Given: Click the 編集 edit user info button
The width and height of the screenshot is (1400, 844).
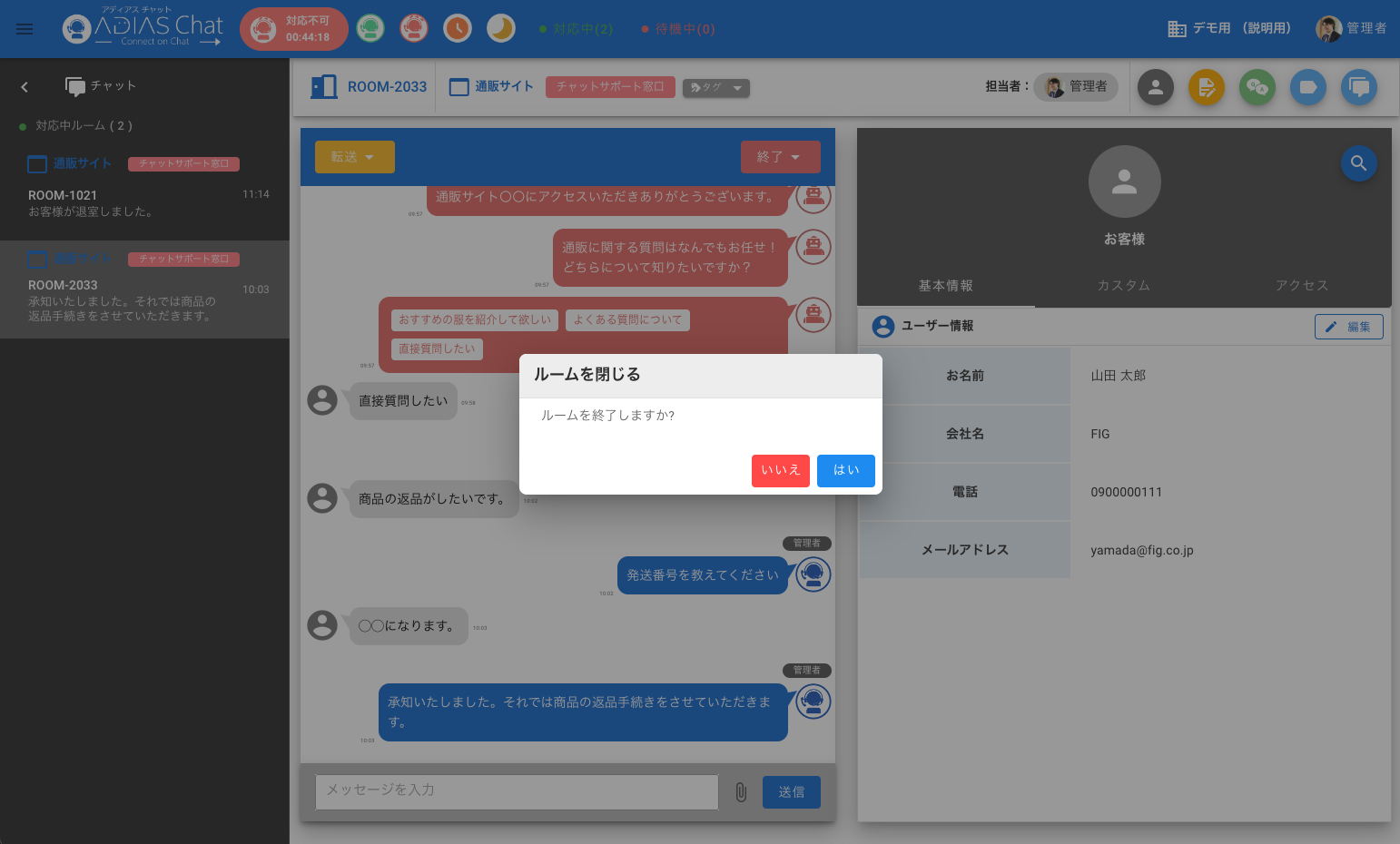Looking at the screenshot, I should click(1348, 327).
